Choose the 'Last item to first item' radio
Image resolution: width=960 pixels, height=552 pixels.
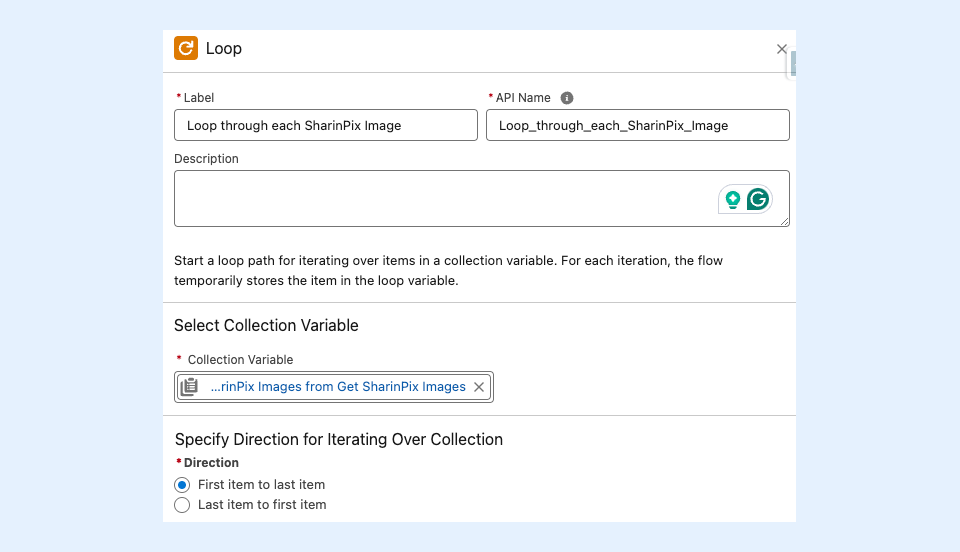[x=182, y=505]
